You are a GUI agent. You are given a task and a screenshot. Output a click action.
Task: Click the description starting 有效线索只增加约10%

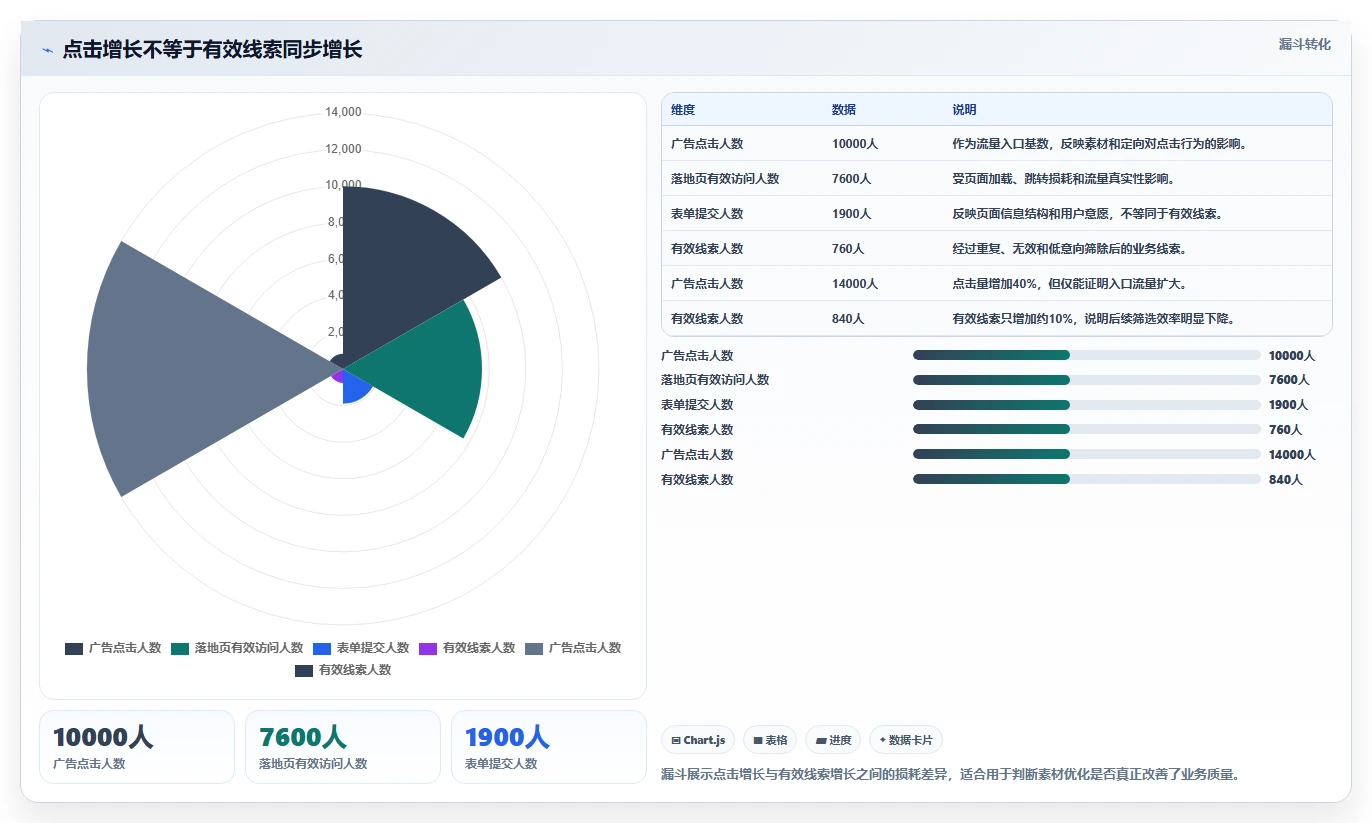[x=1093, y=319]
